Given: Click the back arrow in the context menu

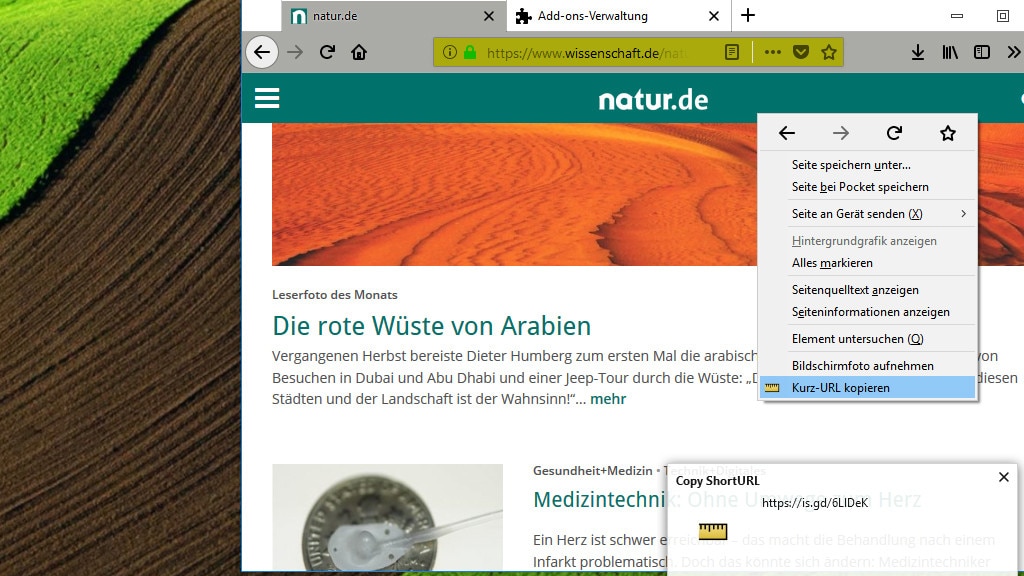Looking at the screenshot, I should [787, 132].
